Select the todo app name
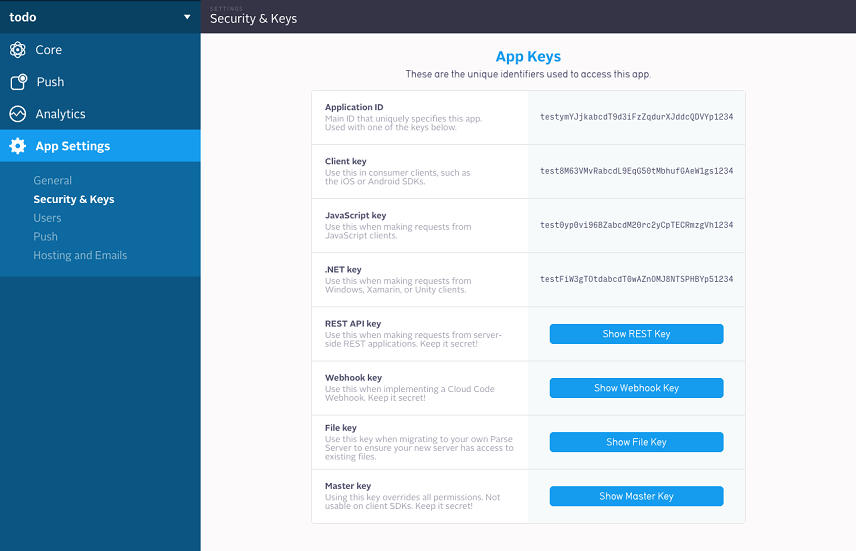 [23, 17]
